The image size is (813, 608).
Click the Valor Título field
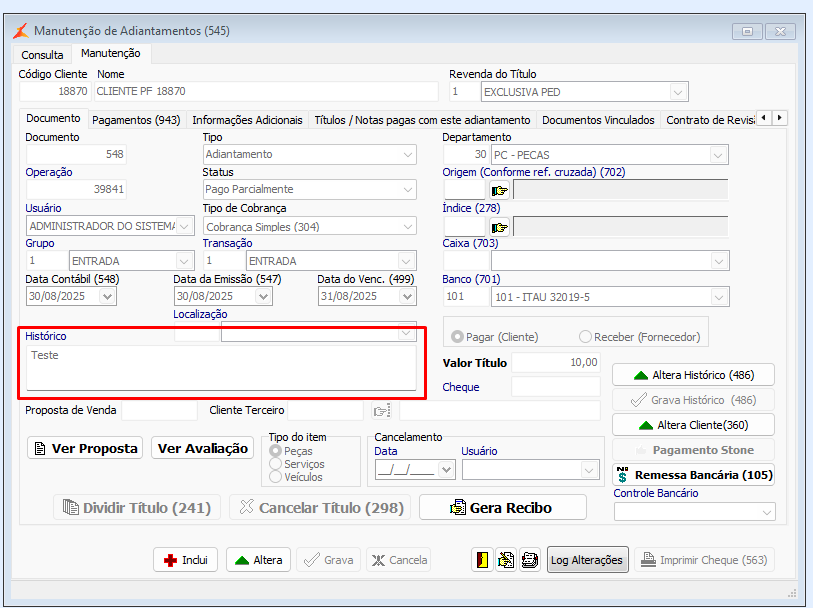(556, 362)
